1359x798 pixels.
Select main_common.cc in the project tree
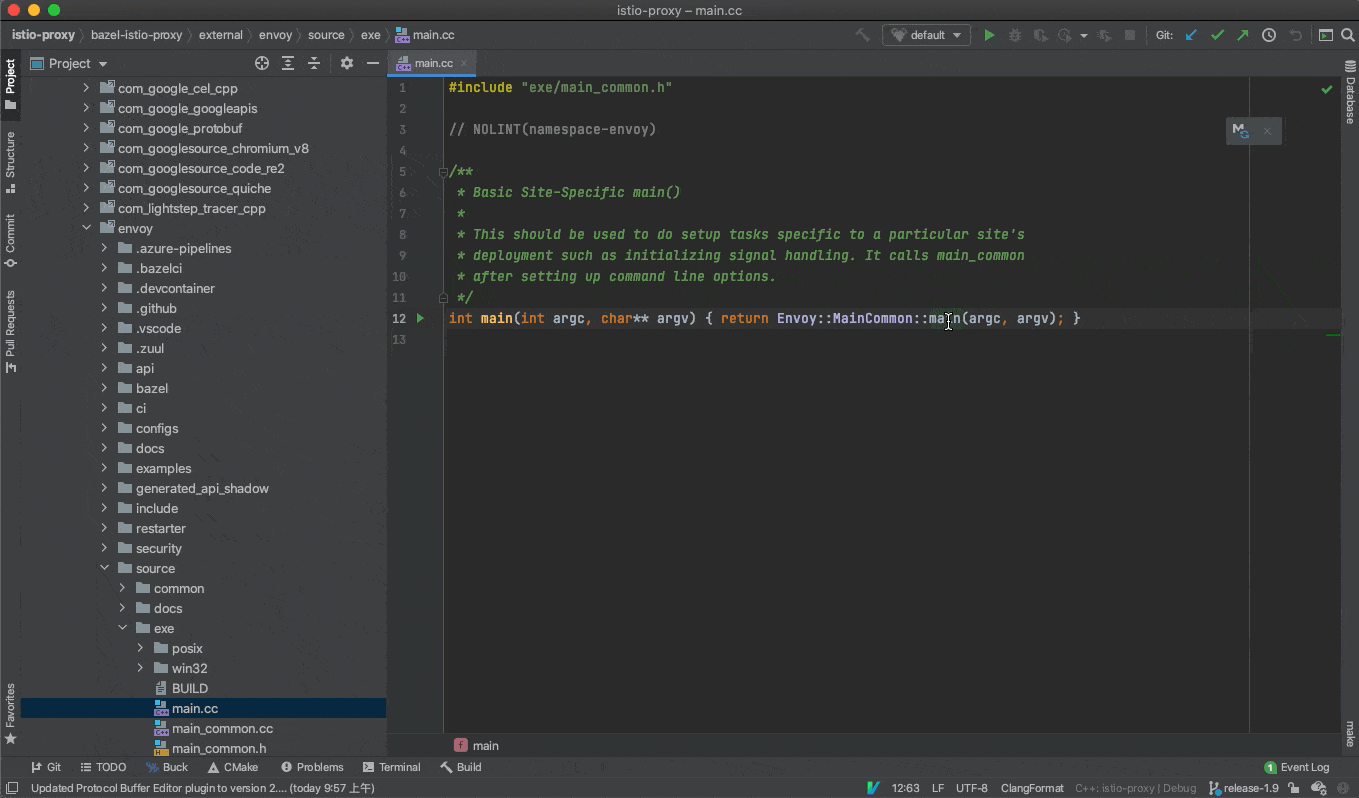(x=222, y=728)
